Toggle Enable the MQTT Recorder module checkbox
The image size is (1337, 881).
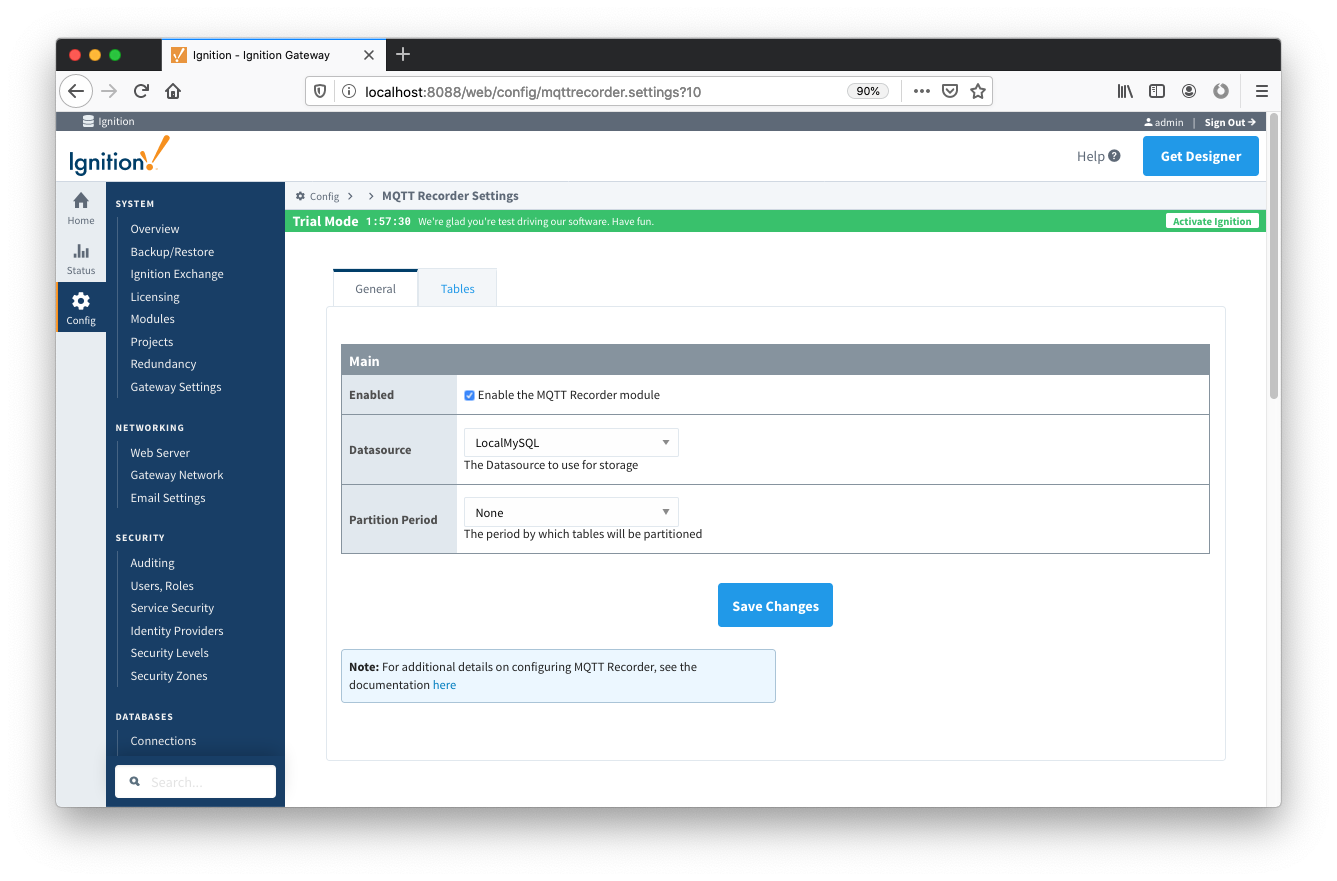pos(469,395)
